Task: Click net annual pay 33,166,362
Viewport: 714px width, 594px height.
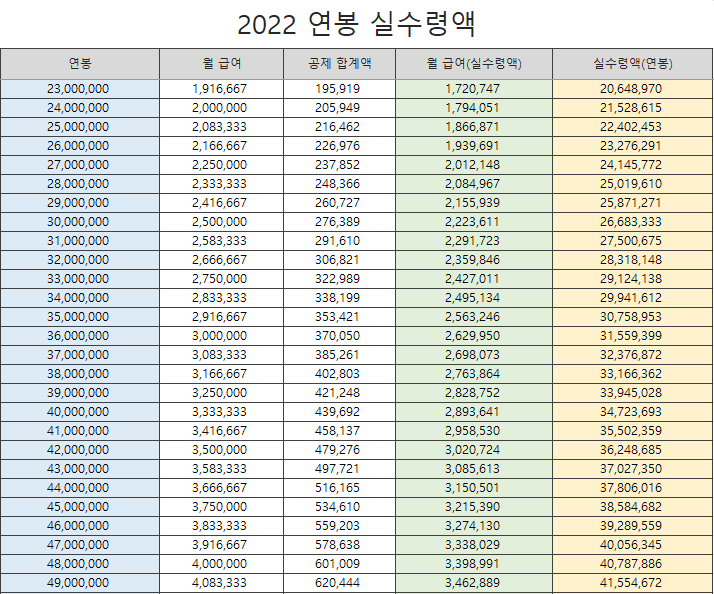Action: [631, 374]
